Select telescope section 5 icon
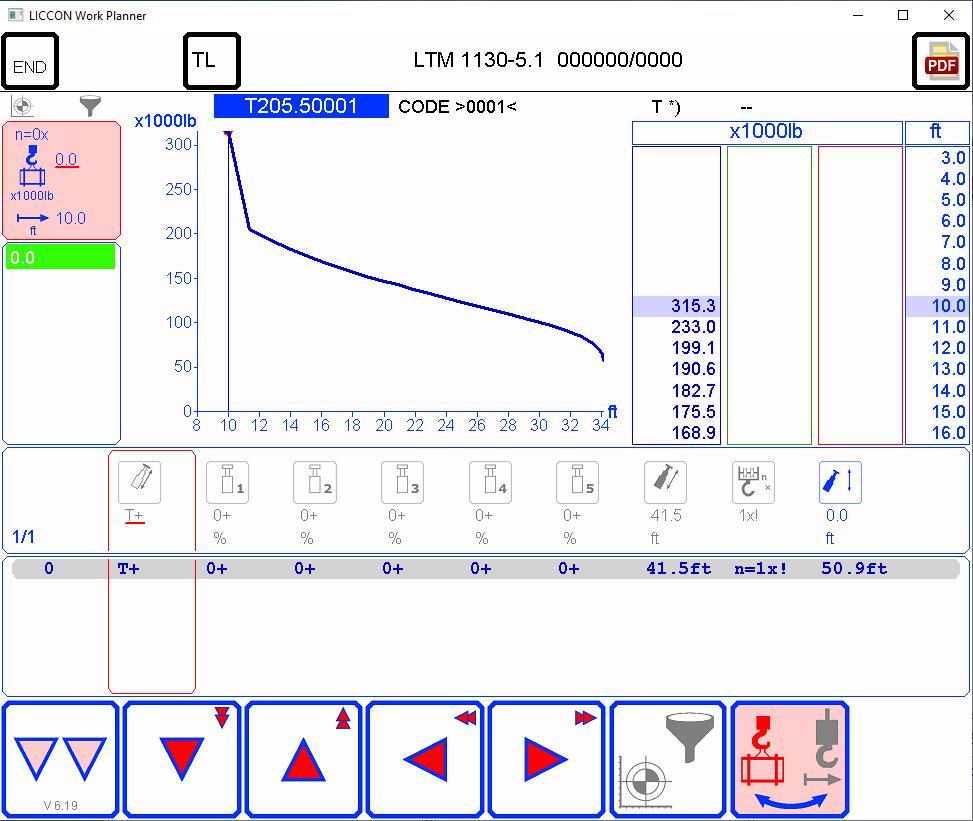 (x=578, y=482)
